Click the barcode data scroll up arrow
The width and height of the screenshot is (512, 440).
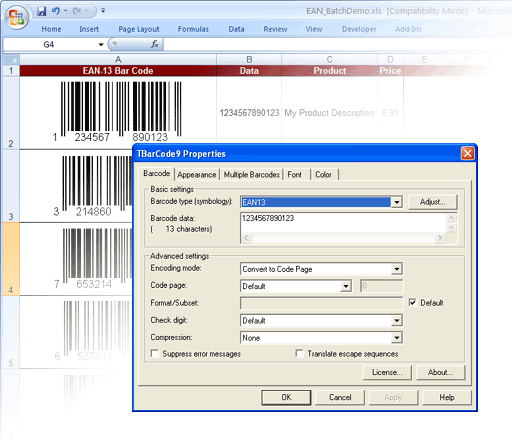451,218
